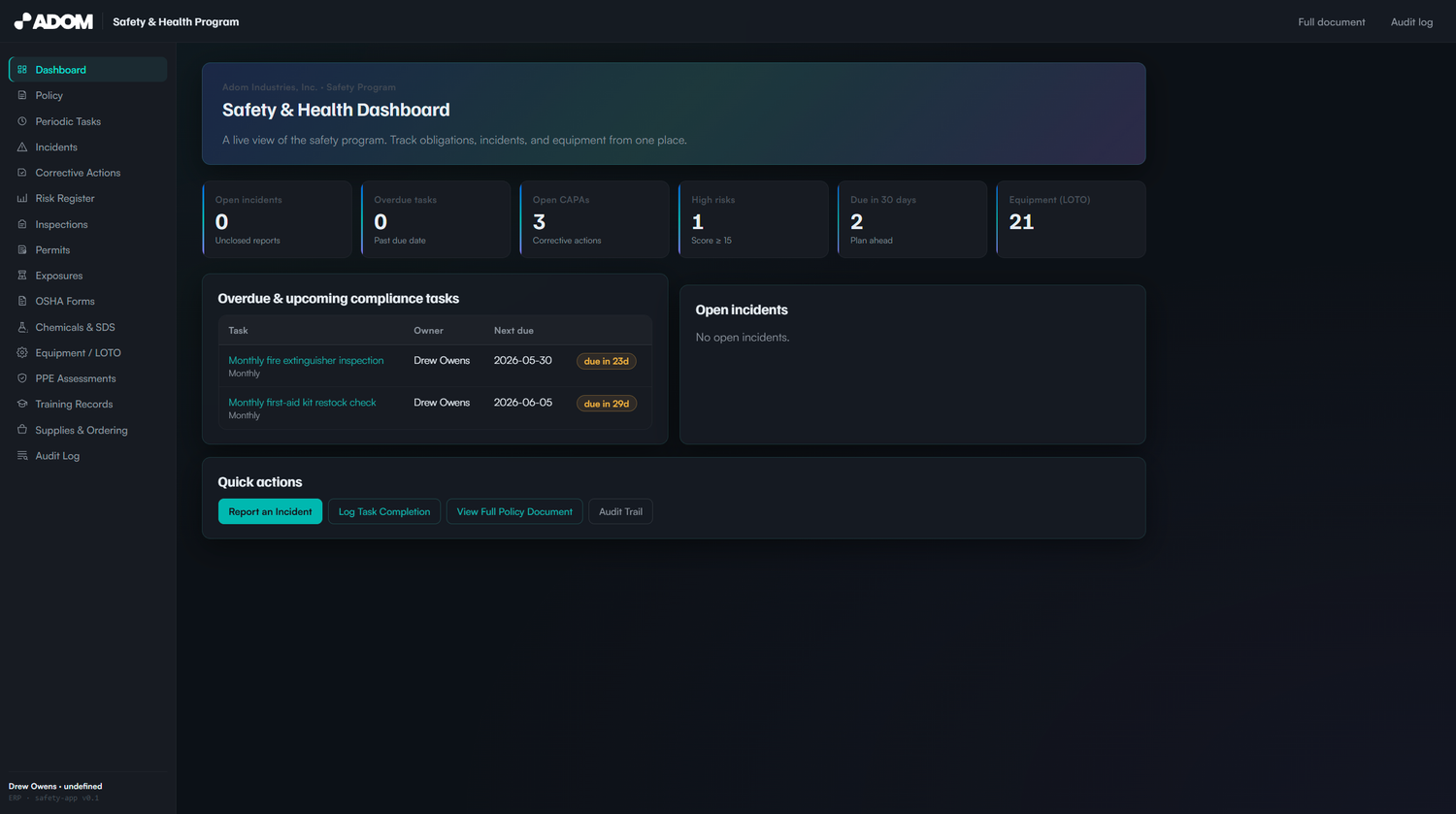This screenshot has height=814, width=1456.
Task: Click Drew Owens in first-aid kit row
Action: coord(442,402)
